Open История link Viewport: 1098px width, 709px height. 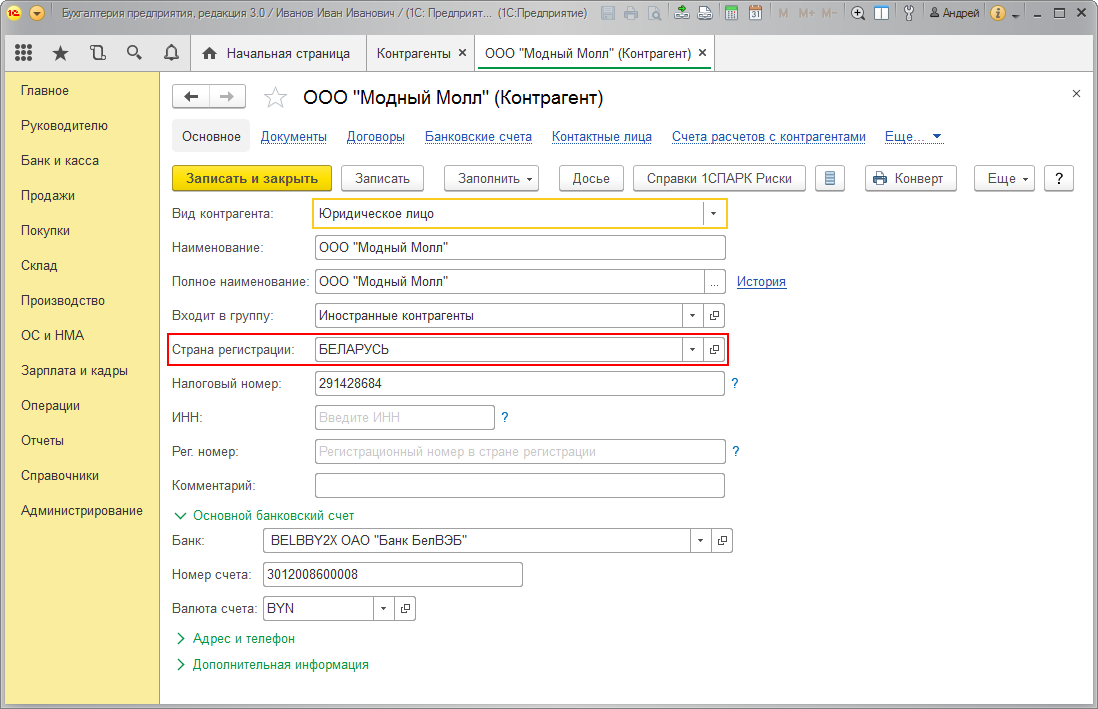(761, 282)
